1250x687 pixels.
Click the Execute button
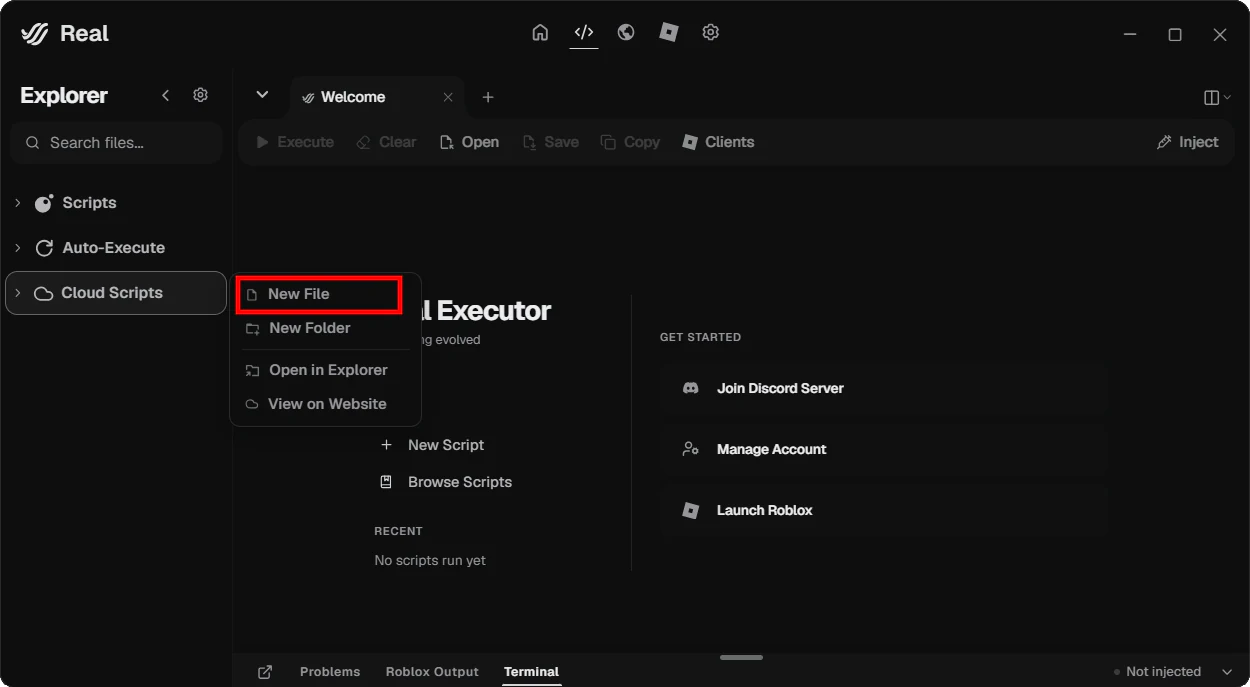tap(295, 142)
